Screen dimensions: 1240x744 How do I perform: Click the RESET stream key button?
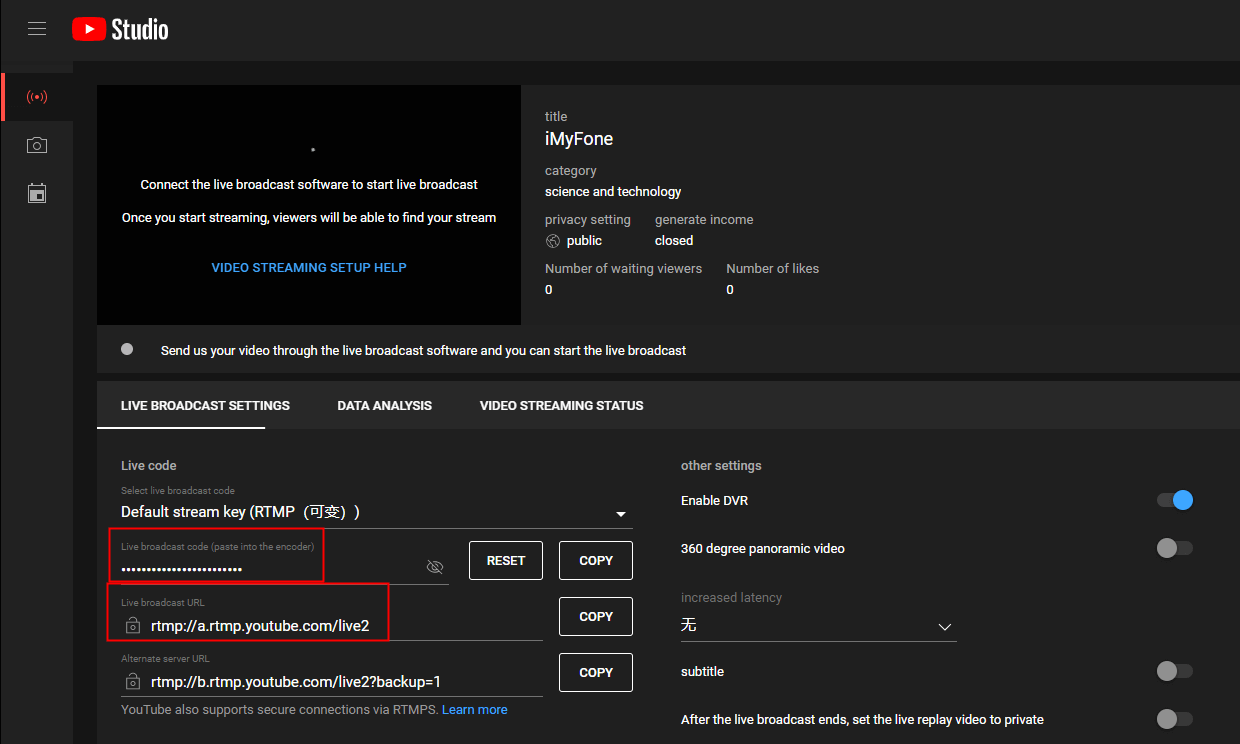506,561
